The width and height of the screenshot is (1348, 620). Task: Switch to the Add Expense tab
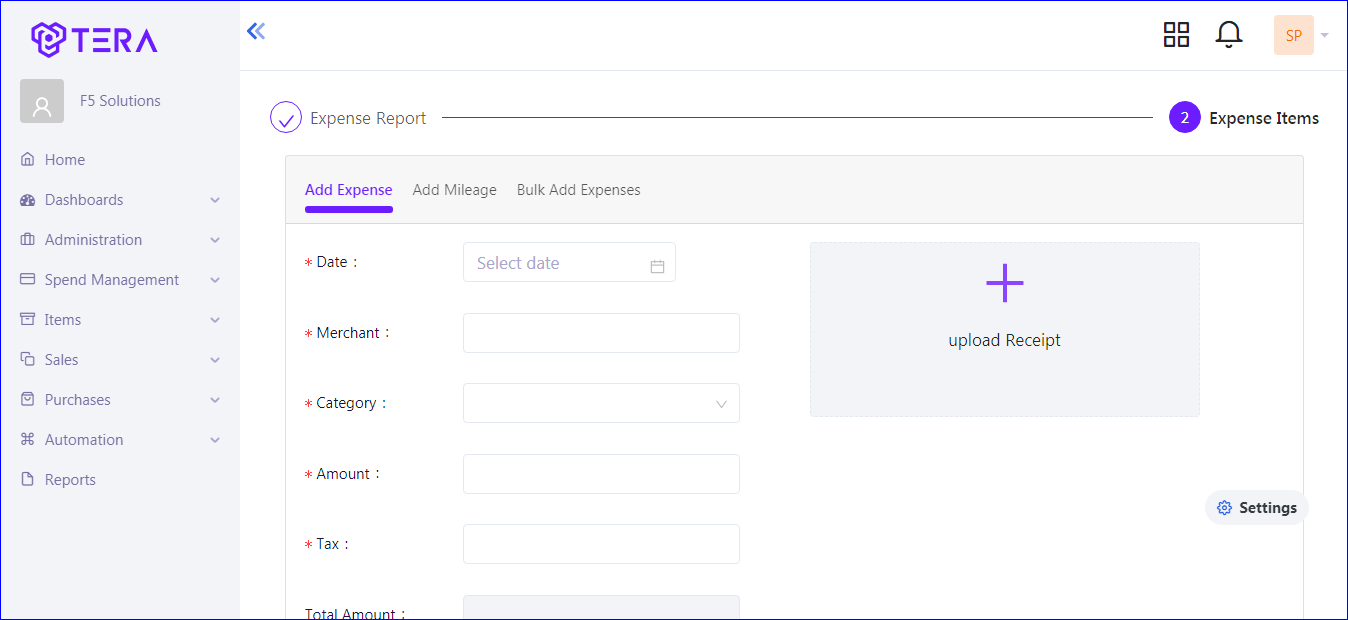(x=349, y=190)
